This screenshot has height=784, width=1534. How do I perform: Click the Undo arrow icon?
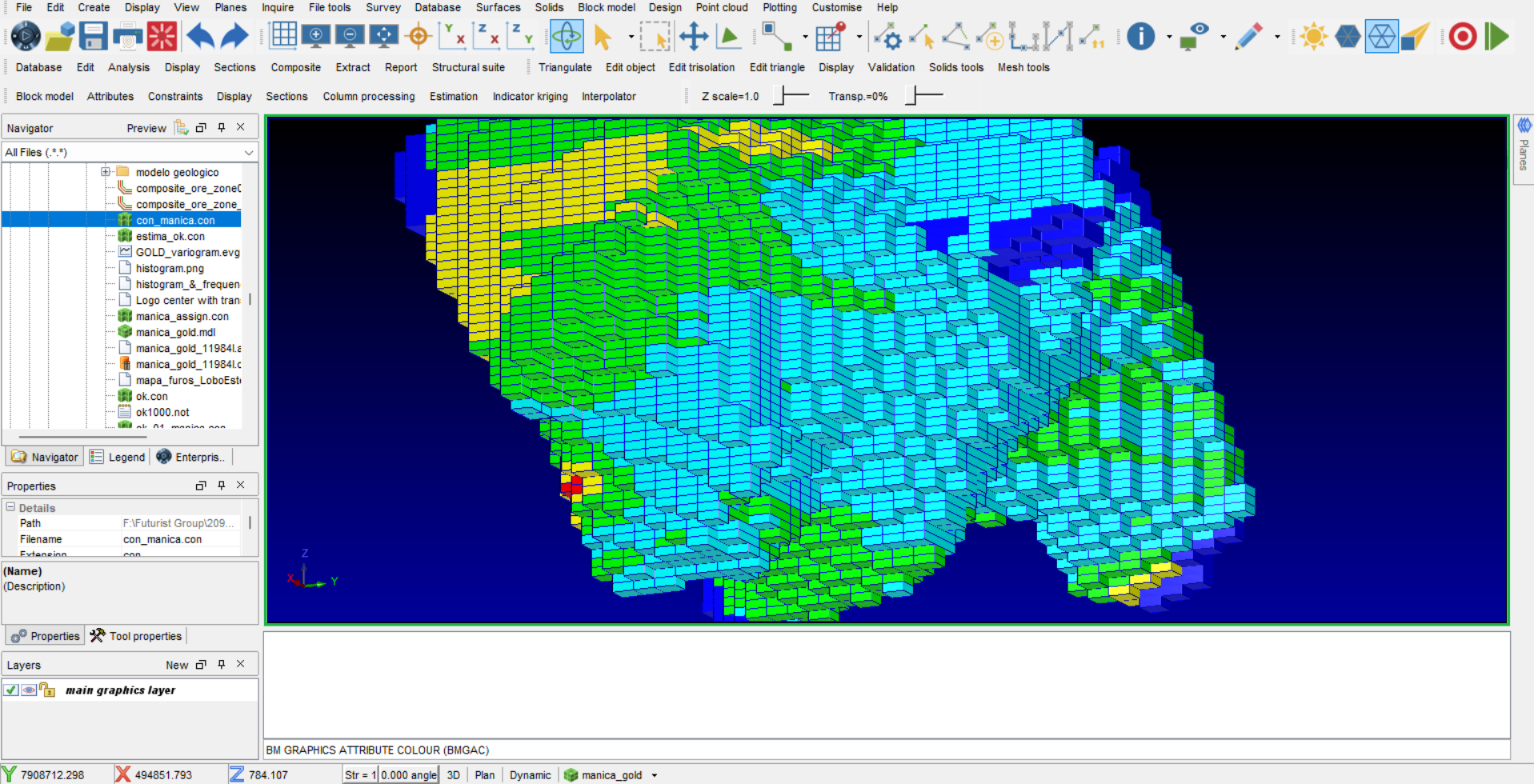[x=201, y=37]
